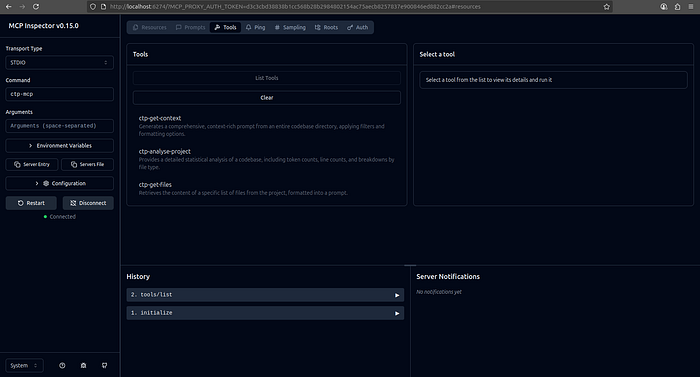The image size is (700, 377).
Task: Click the Clear button in Tools panel
Action: [267, 98]
